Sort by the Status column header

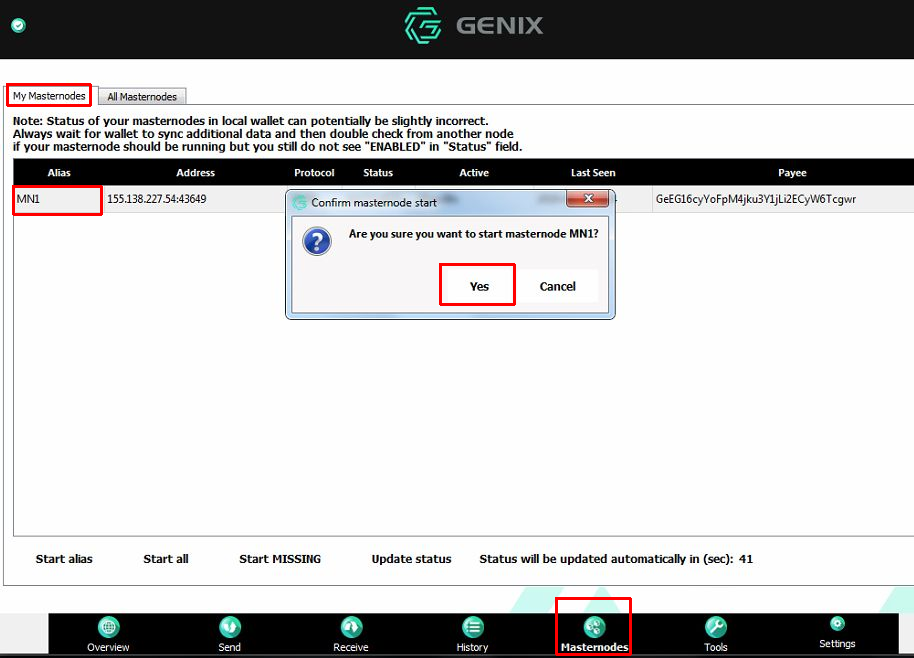coord(378,173)
